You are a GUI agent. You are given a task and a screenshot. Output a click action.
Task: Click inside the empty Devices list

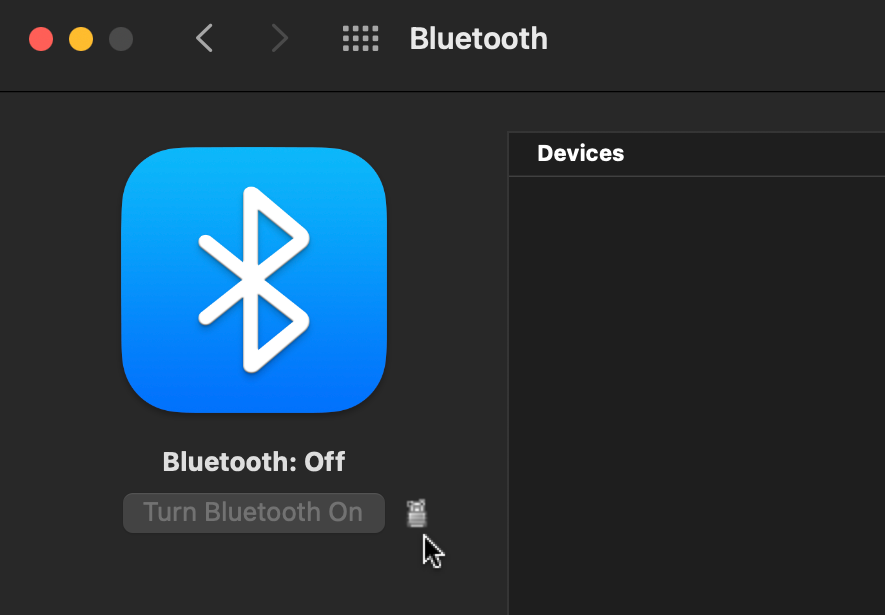[x=697, y=395]
